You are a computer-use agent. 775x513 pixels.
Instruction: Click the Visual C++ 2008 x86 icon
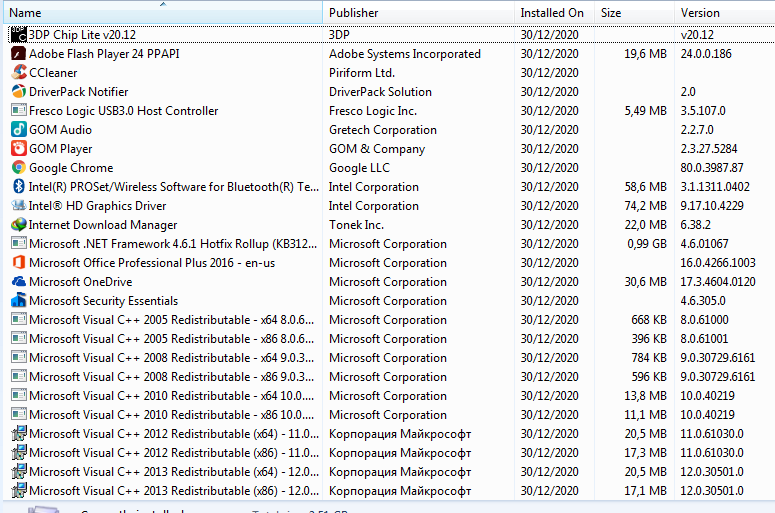pyautogui.click(x=19, y=377)
